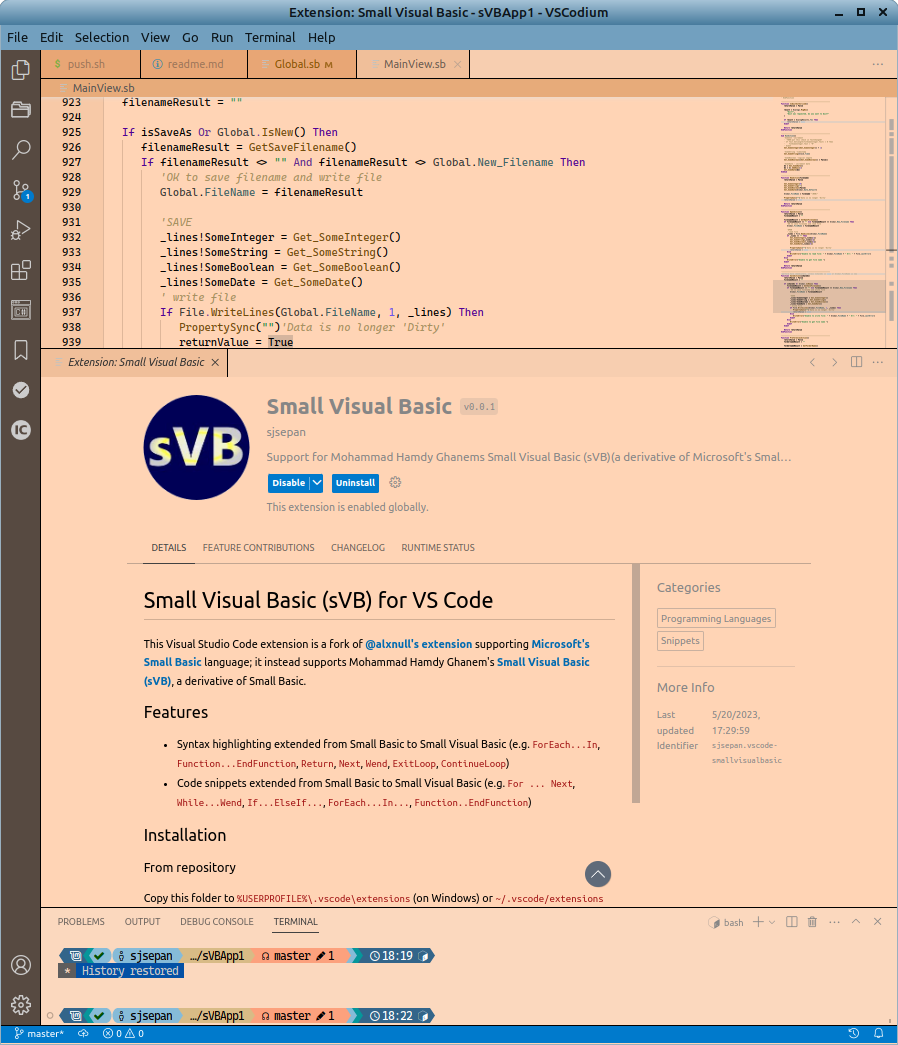The height and width of the screenshot is (1045, 898).
Task: Toggle the extension management gear settings
Action: click(x=394, y=482)
